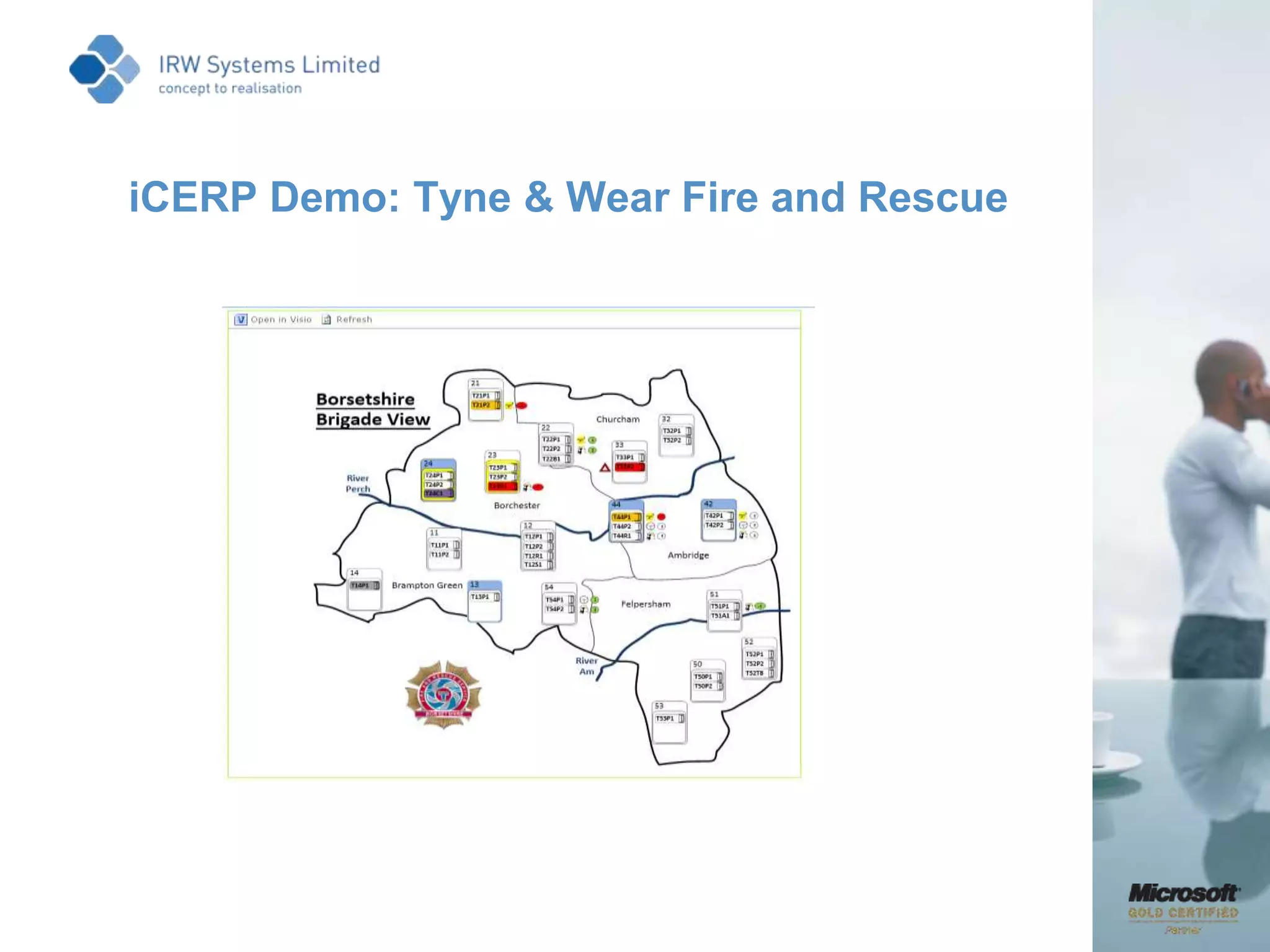Select appliance T53P1 in station 53
This screenshot has width=1270, height=952.
[670, 718]
